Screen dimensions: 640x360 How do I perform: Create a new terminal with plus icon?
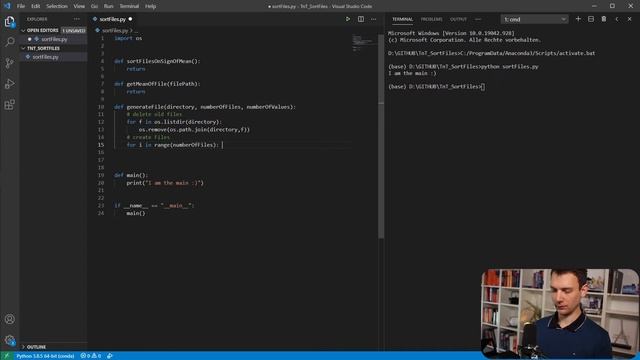click(578, 19)
